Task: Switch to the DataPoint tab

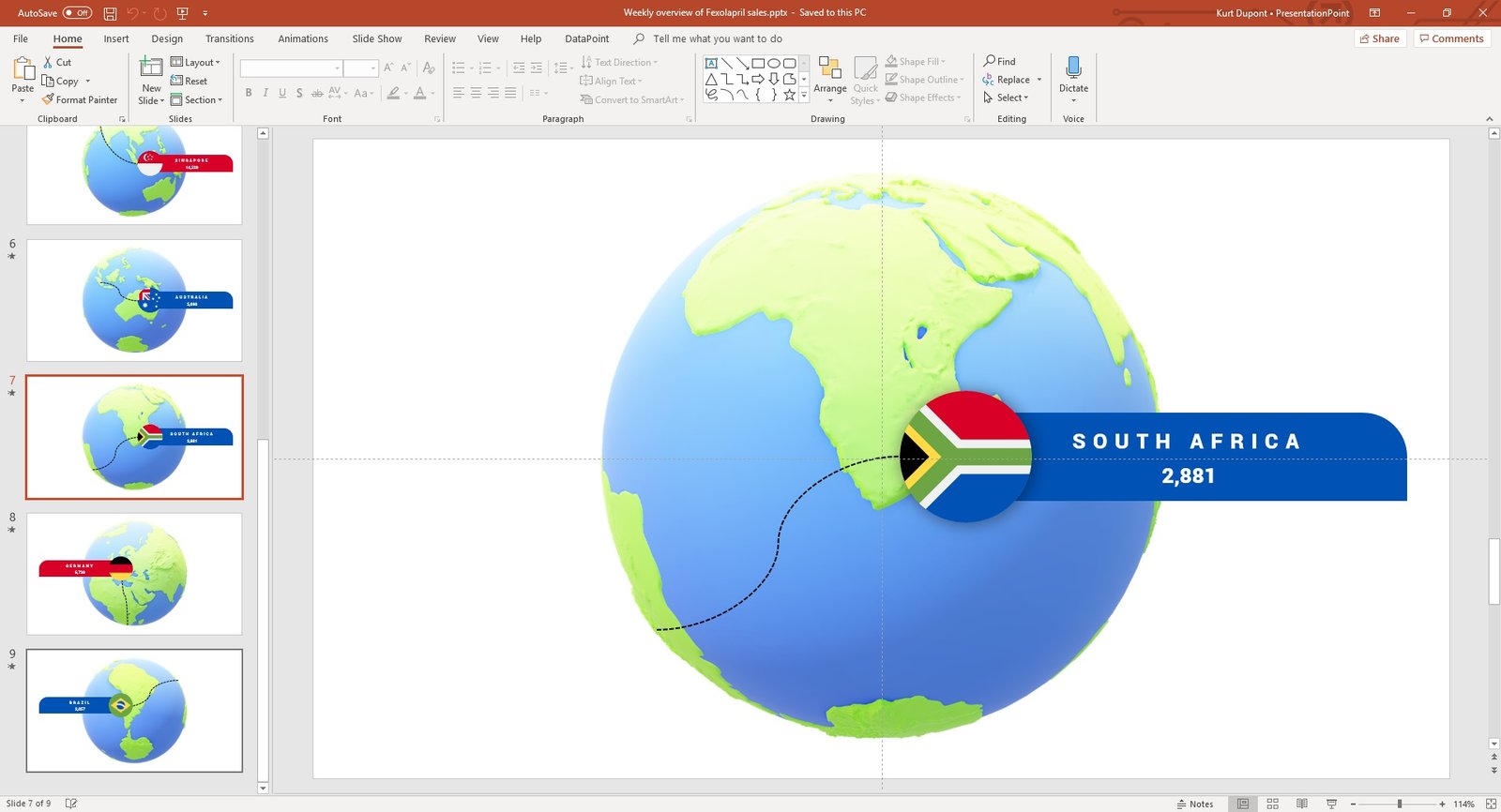Action: (586, 38)
